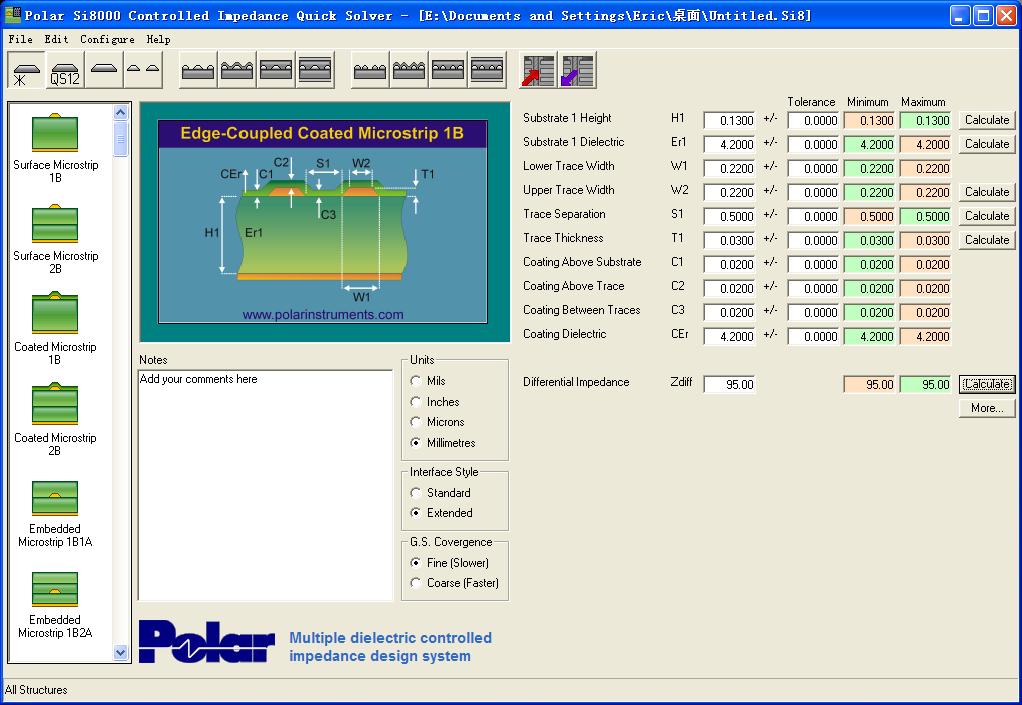The image size is (1022, 705).
Task: Set units to Millimetres
Action: [x=443, y=442]
